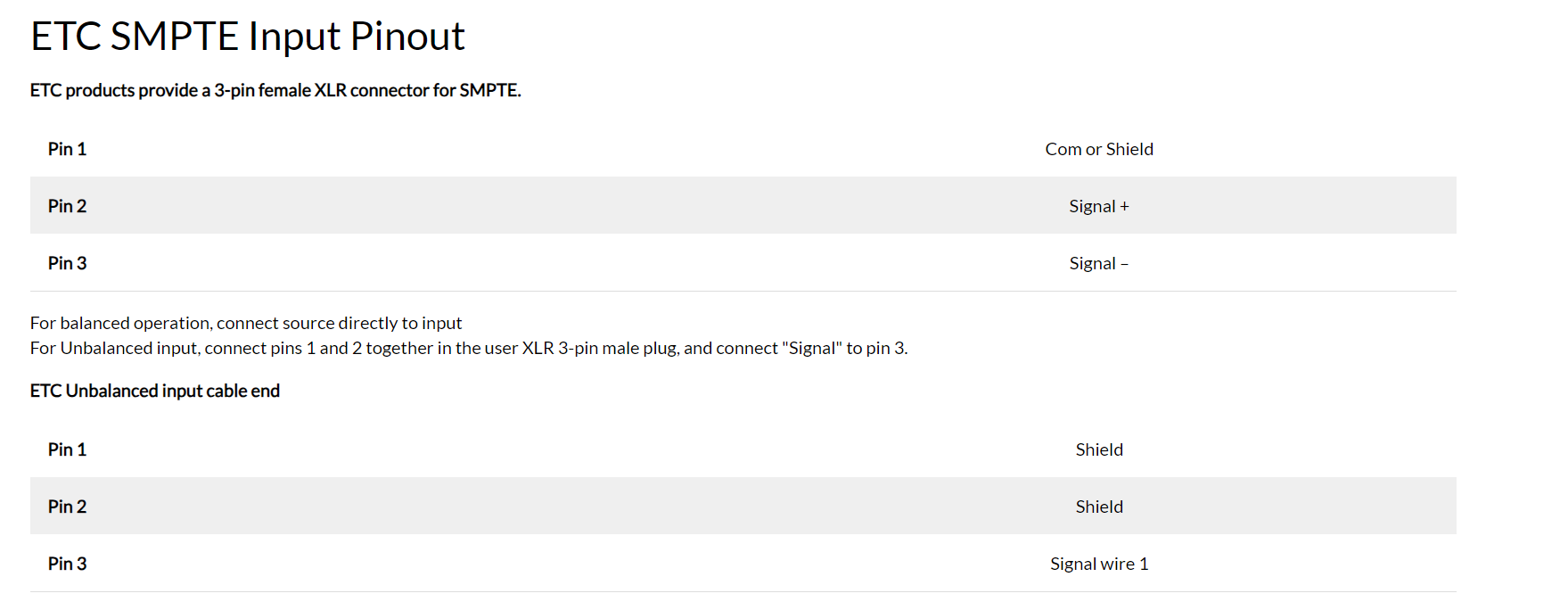Click the 'ETC Unbalanced input cable end' heading

click(x=155, y=391)
